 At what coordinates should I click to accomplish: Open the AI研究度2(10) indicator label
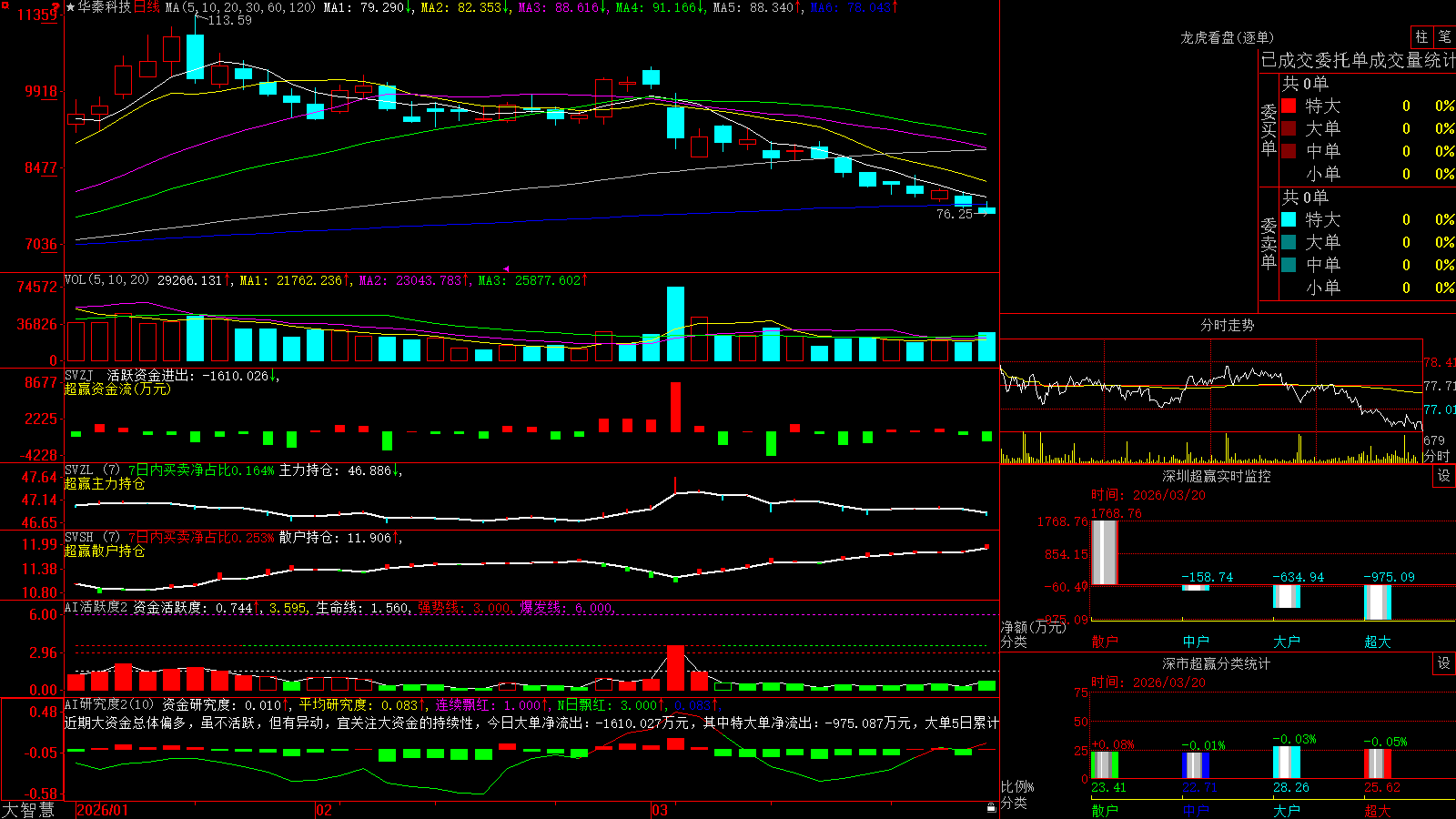click(110, 704)
